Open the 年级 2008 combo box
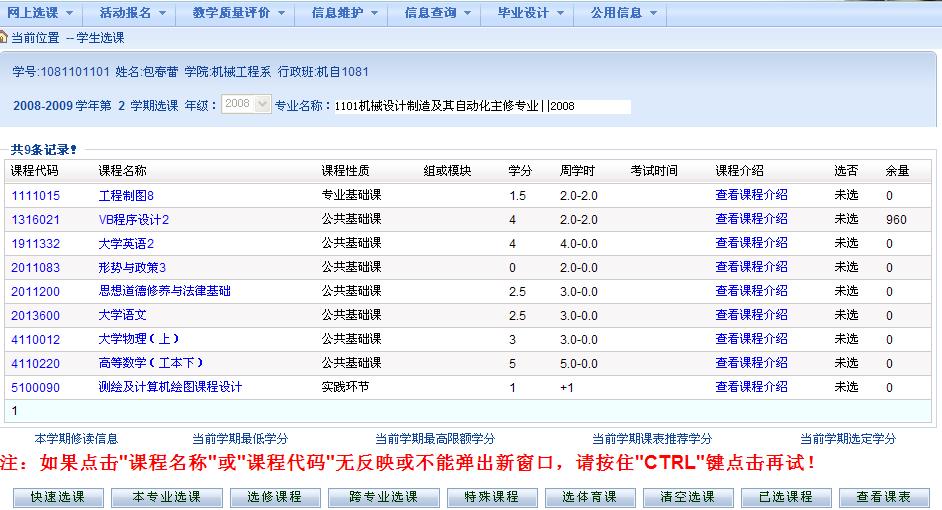The width and height of the screenshot is (942, 510). click(x=246, y=105)
